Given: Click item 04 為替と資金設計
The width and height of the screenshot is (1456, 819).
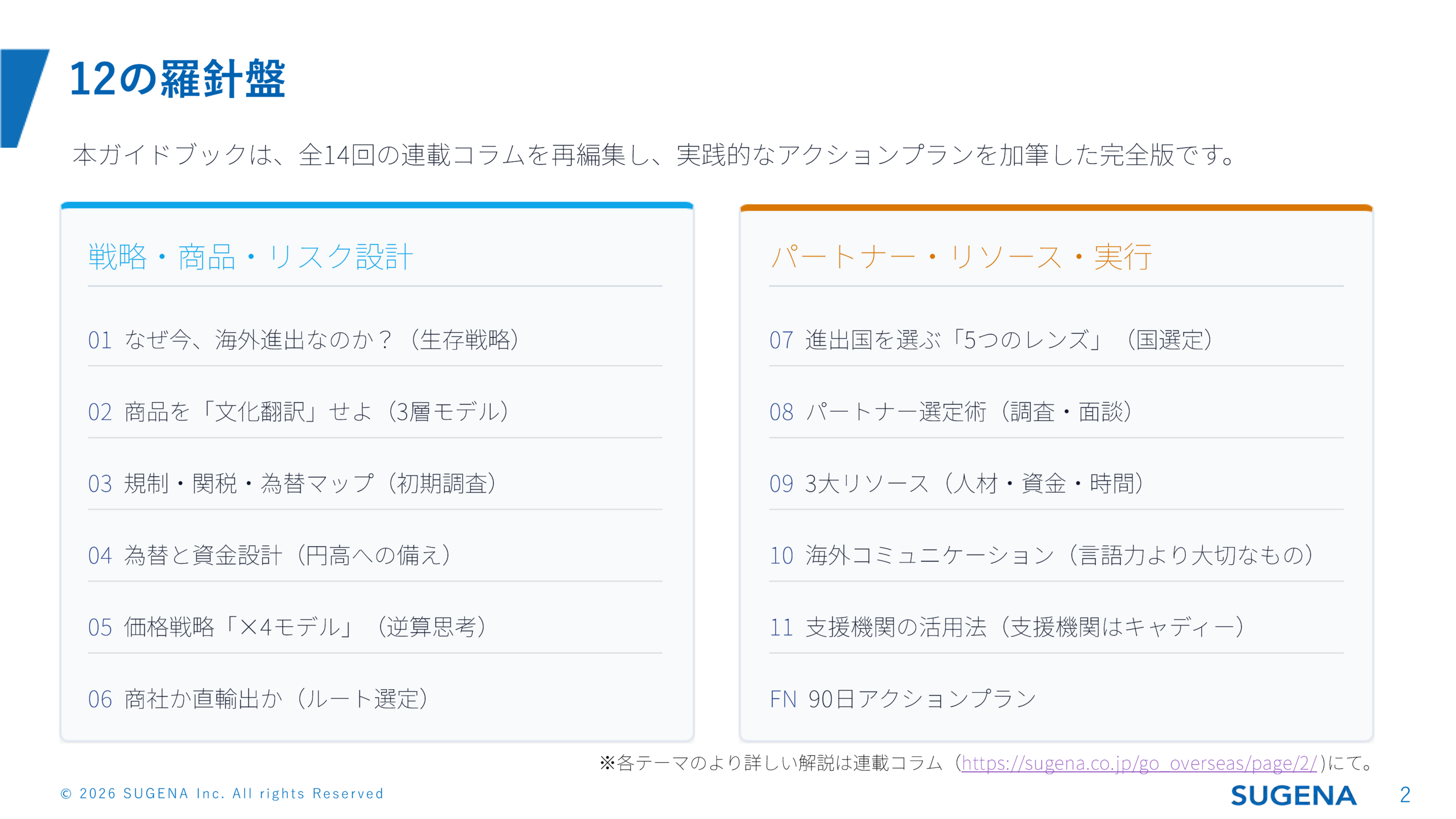Looking at the screenshot, I should click(x=270, y=556).
